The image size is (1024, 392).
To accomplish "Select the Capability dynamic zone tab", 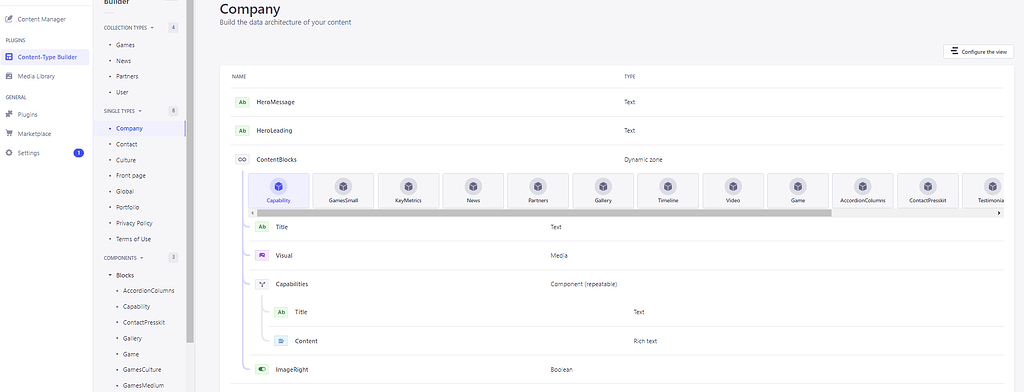I will tap(279, 191).
